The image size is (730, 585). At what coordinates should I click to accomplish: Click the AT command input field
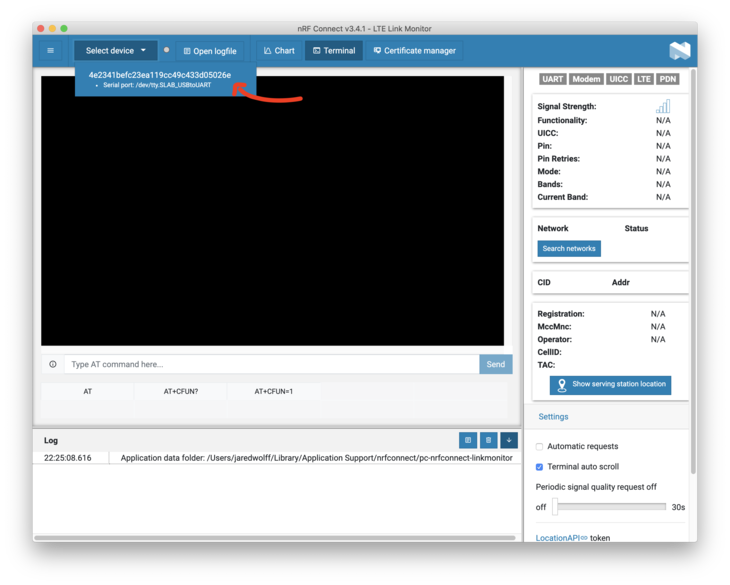click(271, 364)
